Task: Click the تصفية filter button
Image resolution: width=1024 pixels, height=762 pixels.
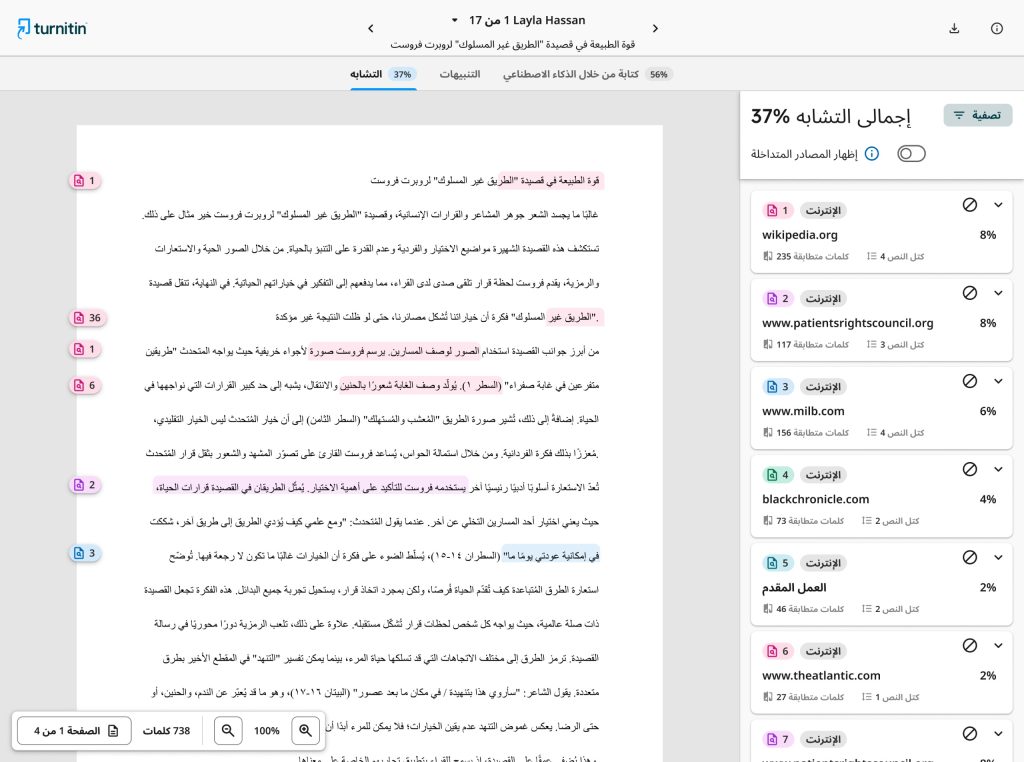Action: click(x=978, y=116)
